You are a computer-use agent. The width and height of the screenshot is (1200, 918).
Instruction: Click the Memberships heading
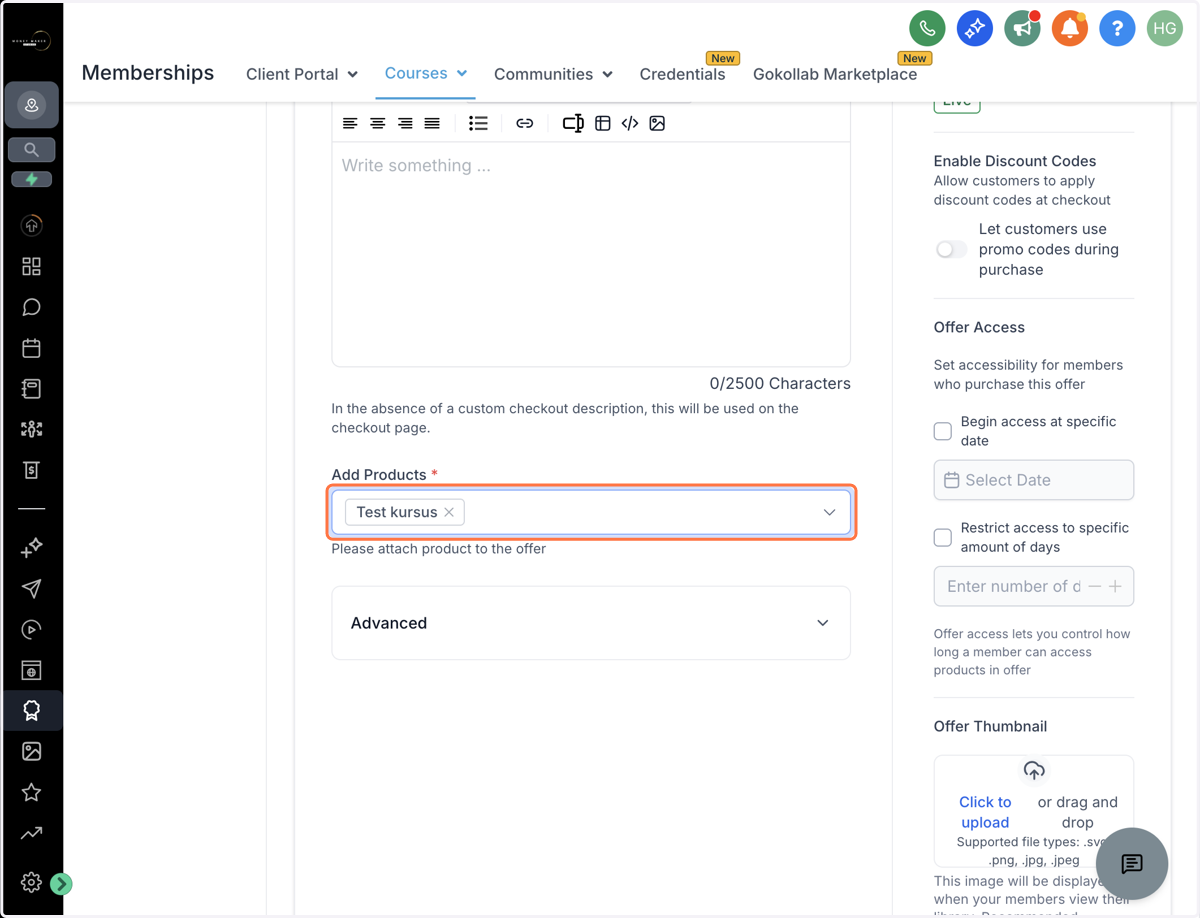pyautogui.click(x=148, y=73)
